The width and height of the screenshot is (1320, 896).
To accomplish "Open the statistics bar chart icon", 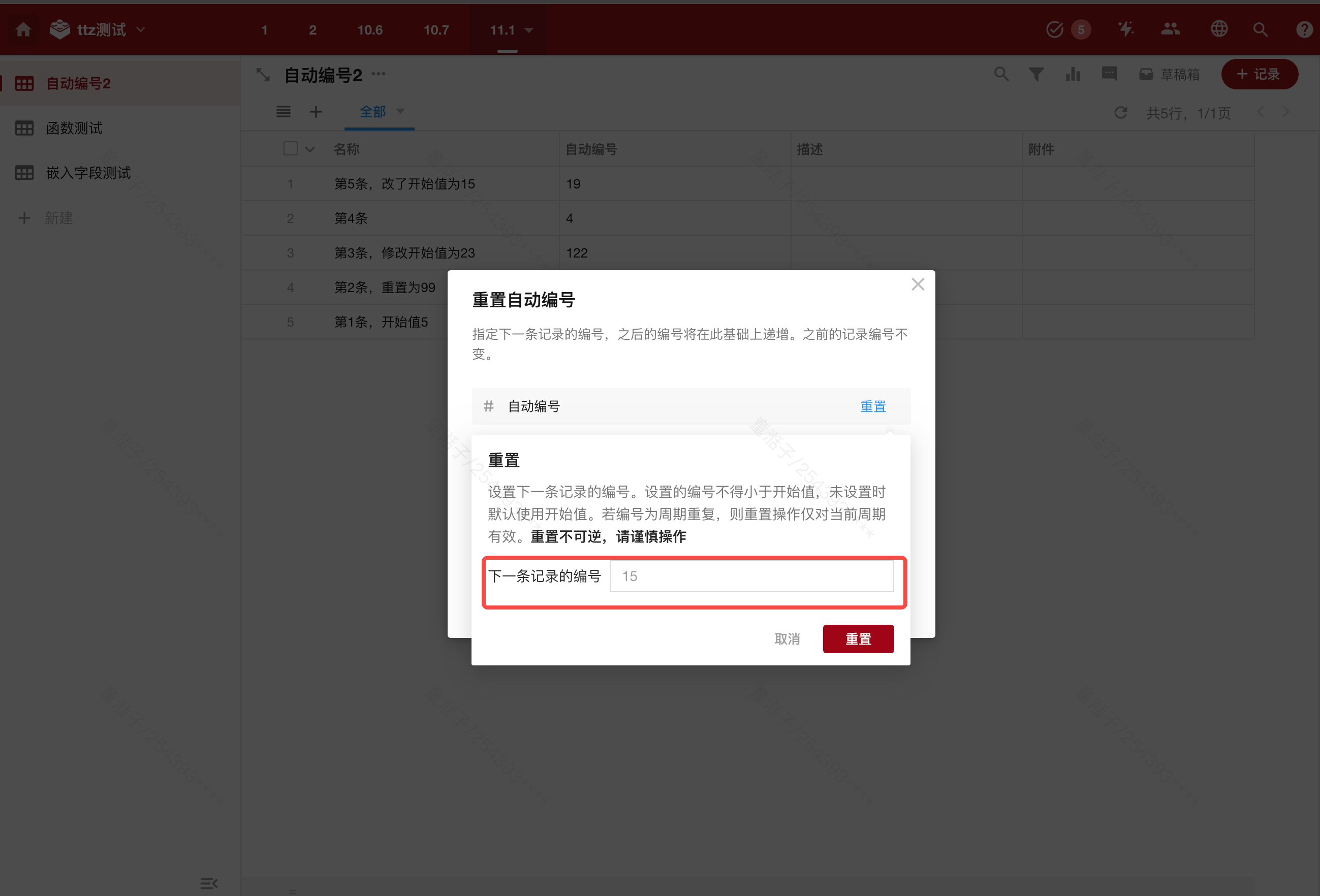I will (x=1073, y=74).
